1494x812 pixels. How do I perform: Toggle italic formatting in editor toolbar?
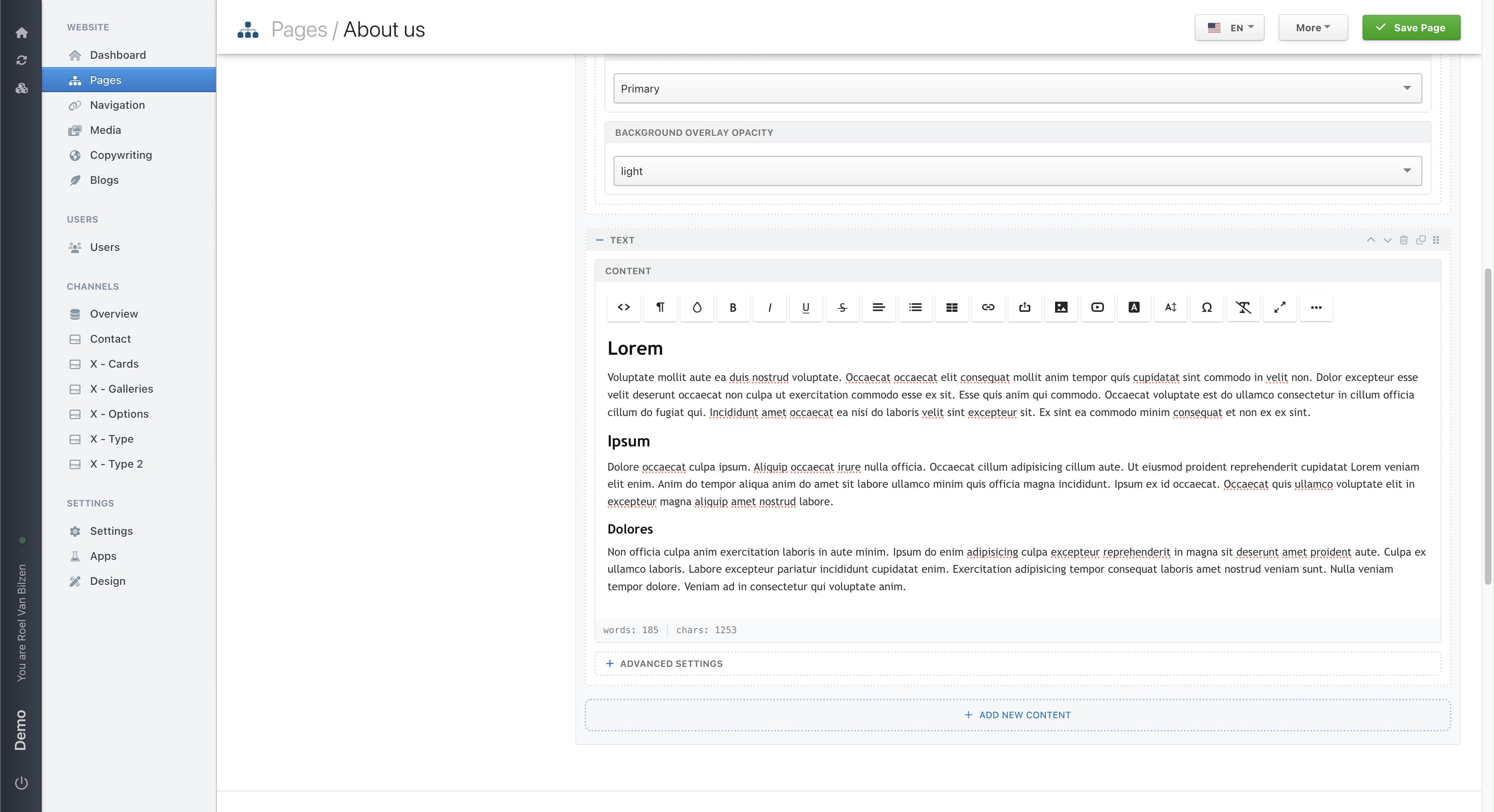[769, 307]
